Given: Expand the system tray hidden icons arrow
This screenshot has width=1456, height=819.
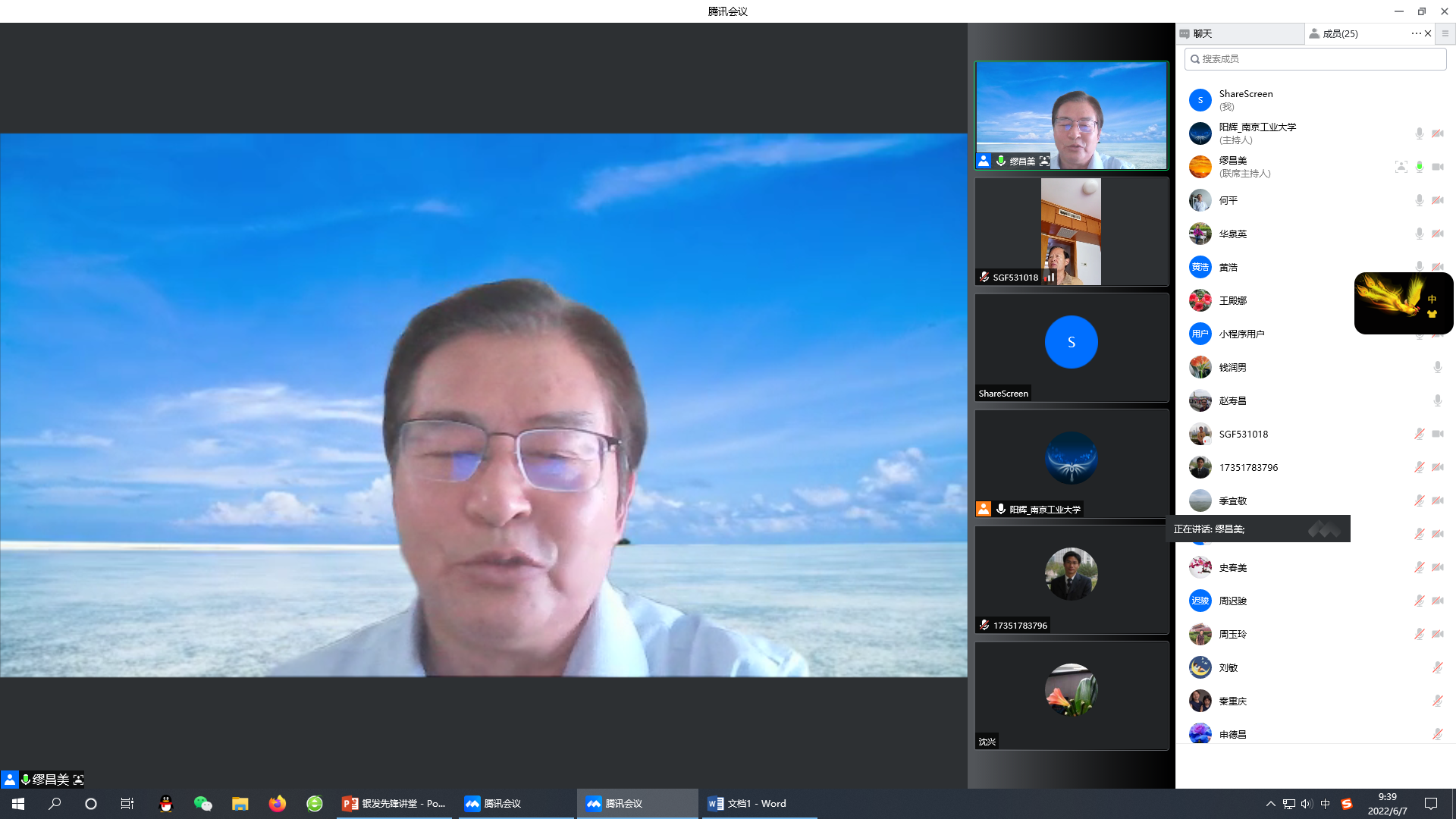Looking at the screenshot, I should pyautogui.click(x=1270, y=804).
